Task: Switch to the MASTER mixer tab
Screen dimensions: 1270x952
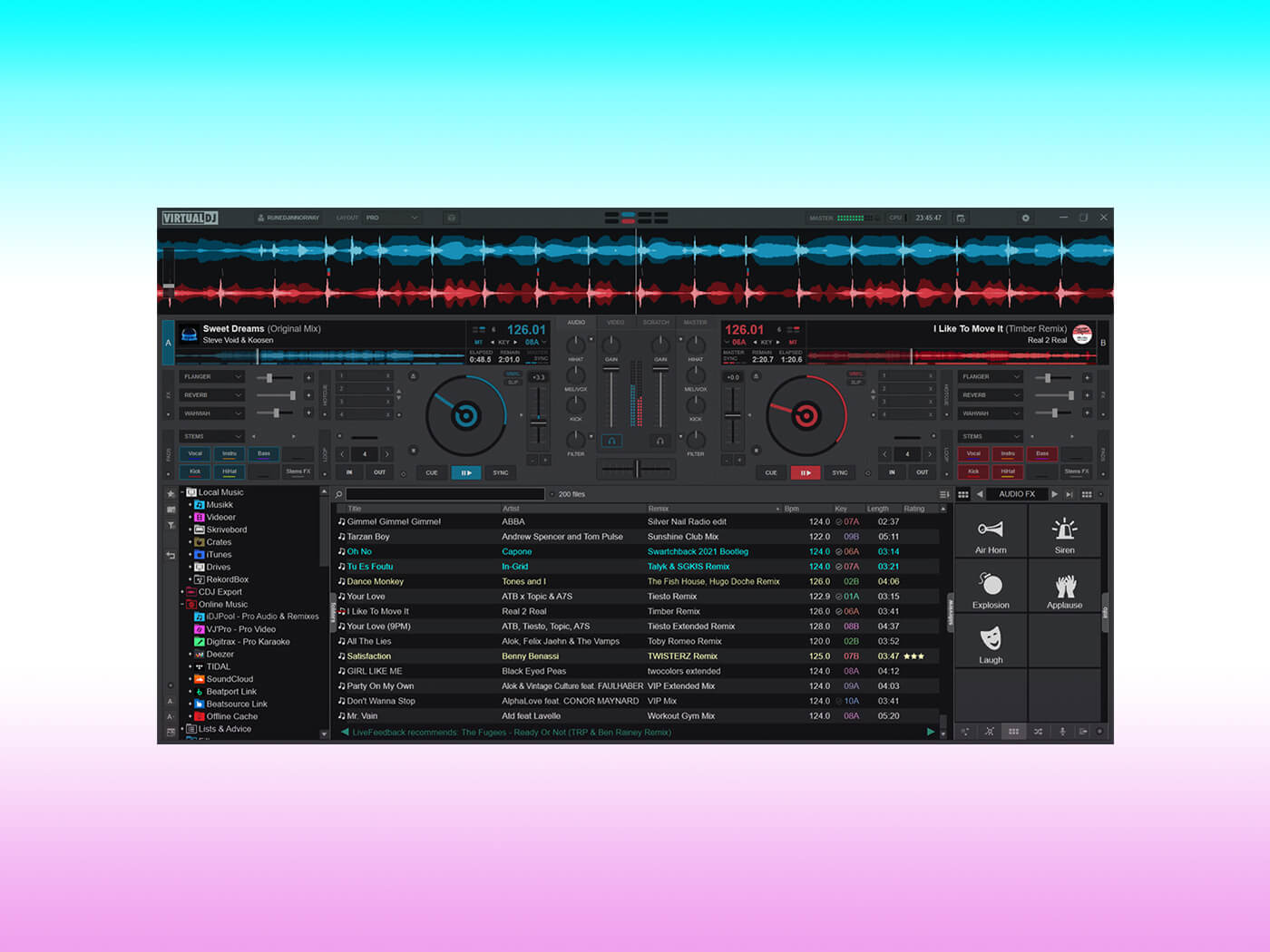Action: pos(695,323)
